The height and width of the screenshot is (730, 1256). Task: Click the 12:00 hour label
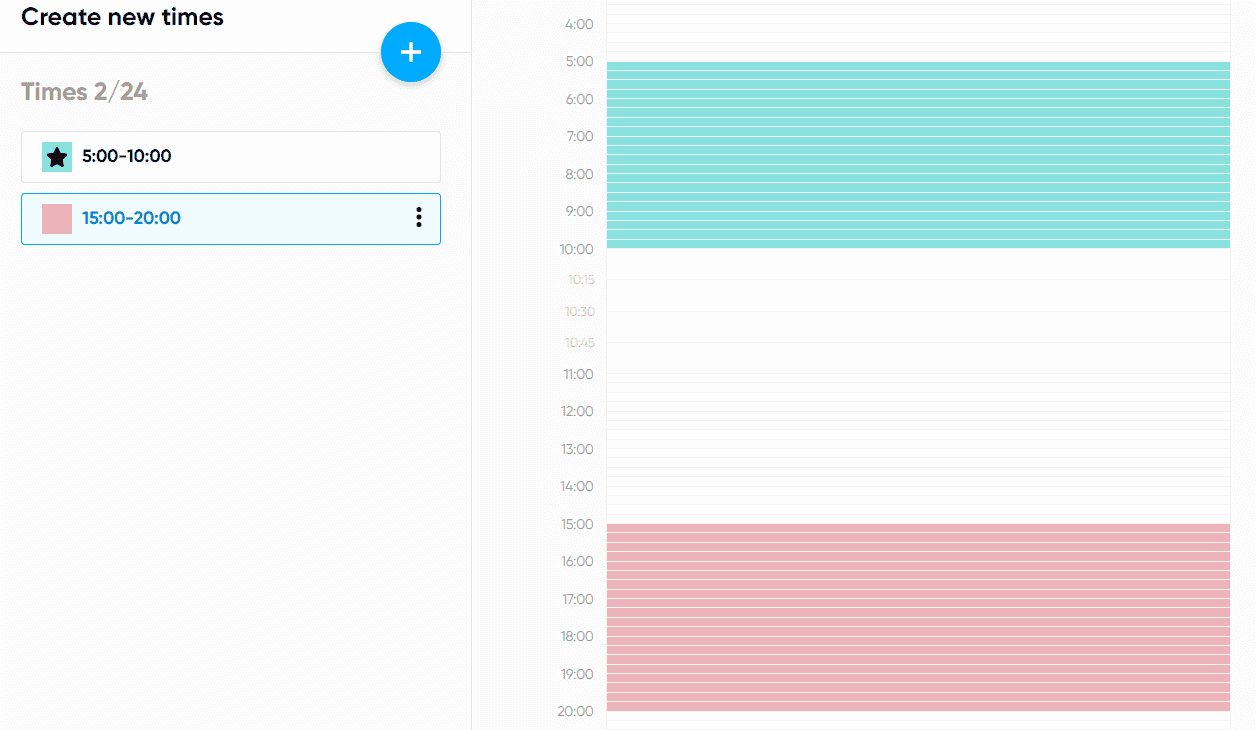pyautogui.click(x=578, y=411)
